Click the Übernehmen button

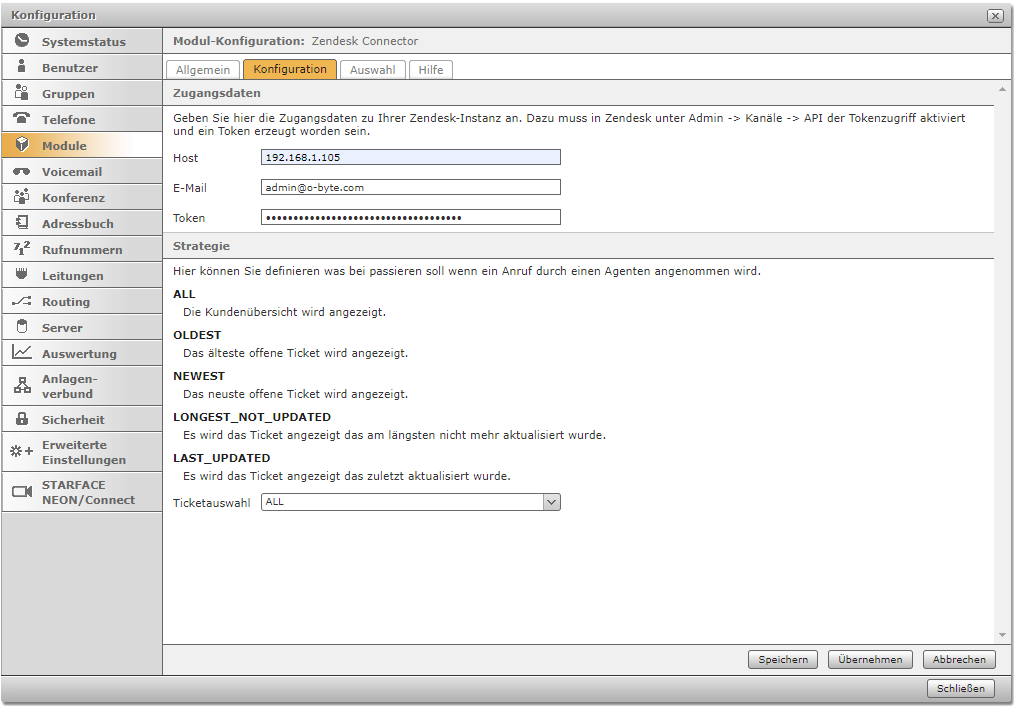870,659
